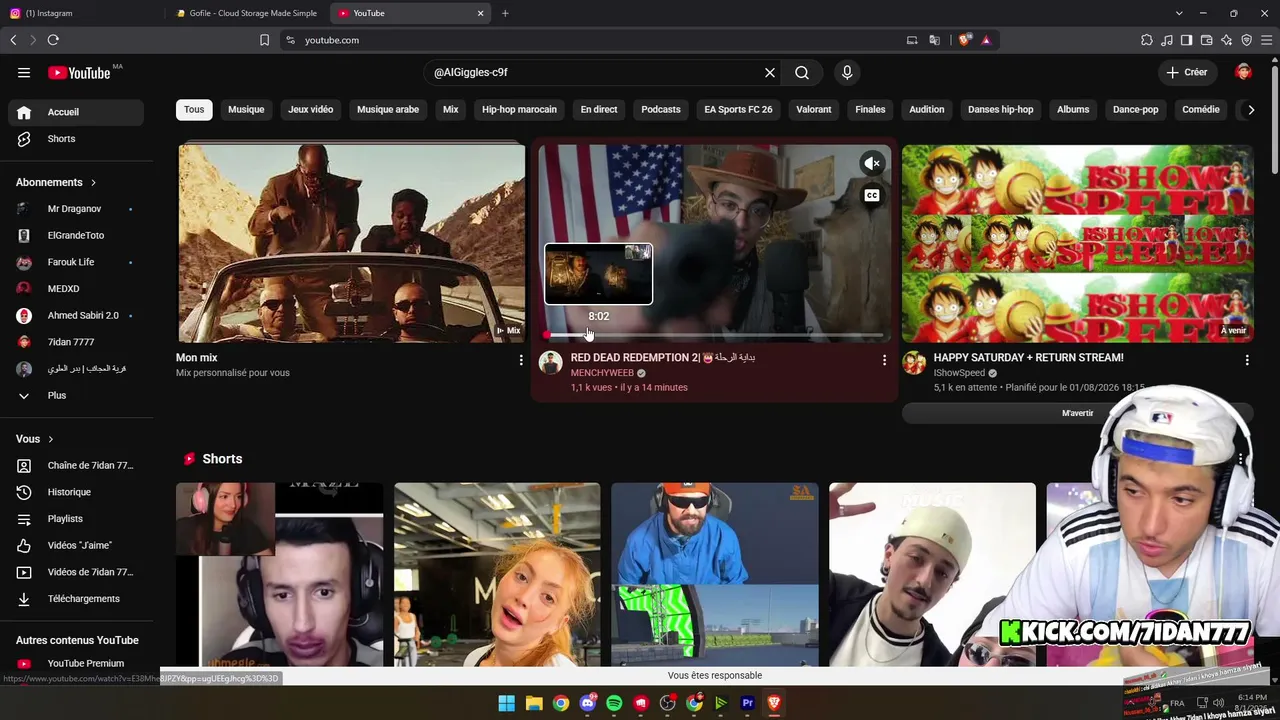Show more filter chips with the right arrow
This screenshot has width=1280, height=720.
(x=1250, y=109)
